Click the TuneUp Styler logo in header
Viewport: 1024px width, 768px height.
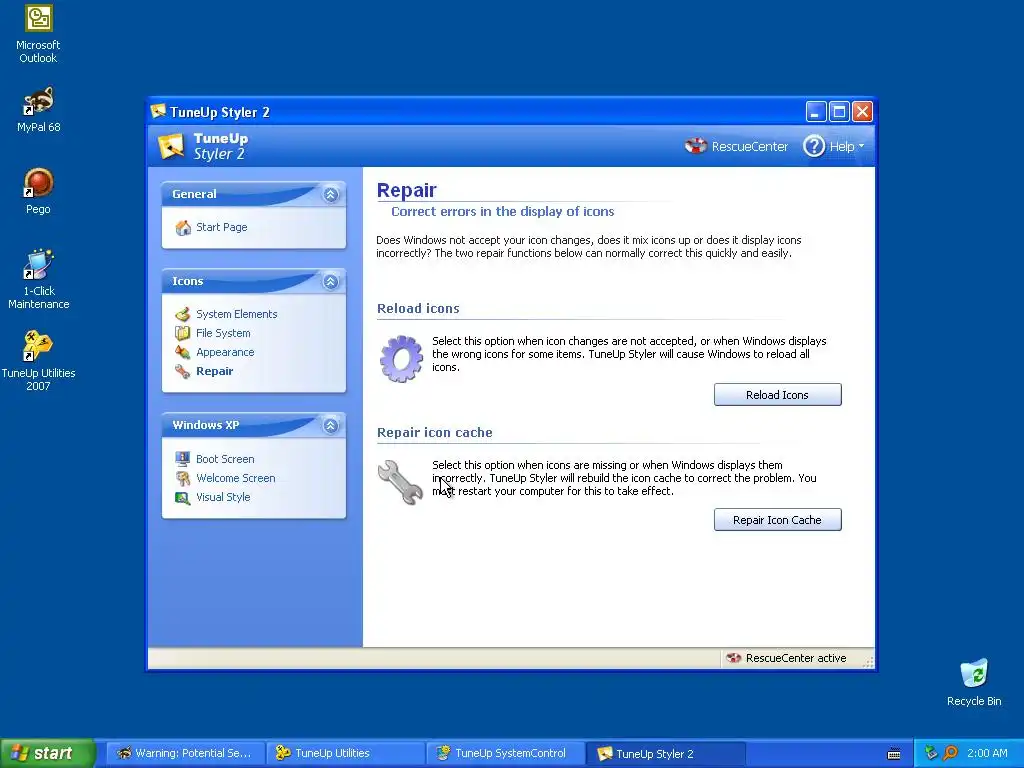coord(172,146)
